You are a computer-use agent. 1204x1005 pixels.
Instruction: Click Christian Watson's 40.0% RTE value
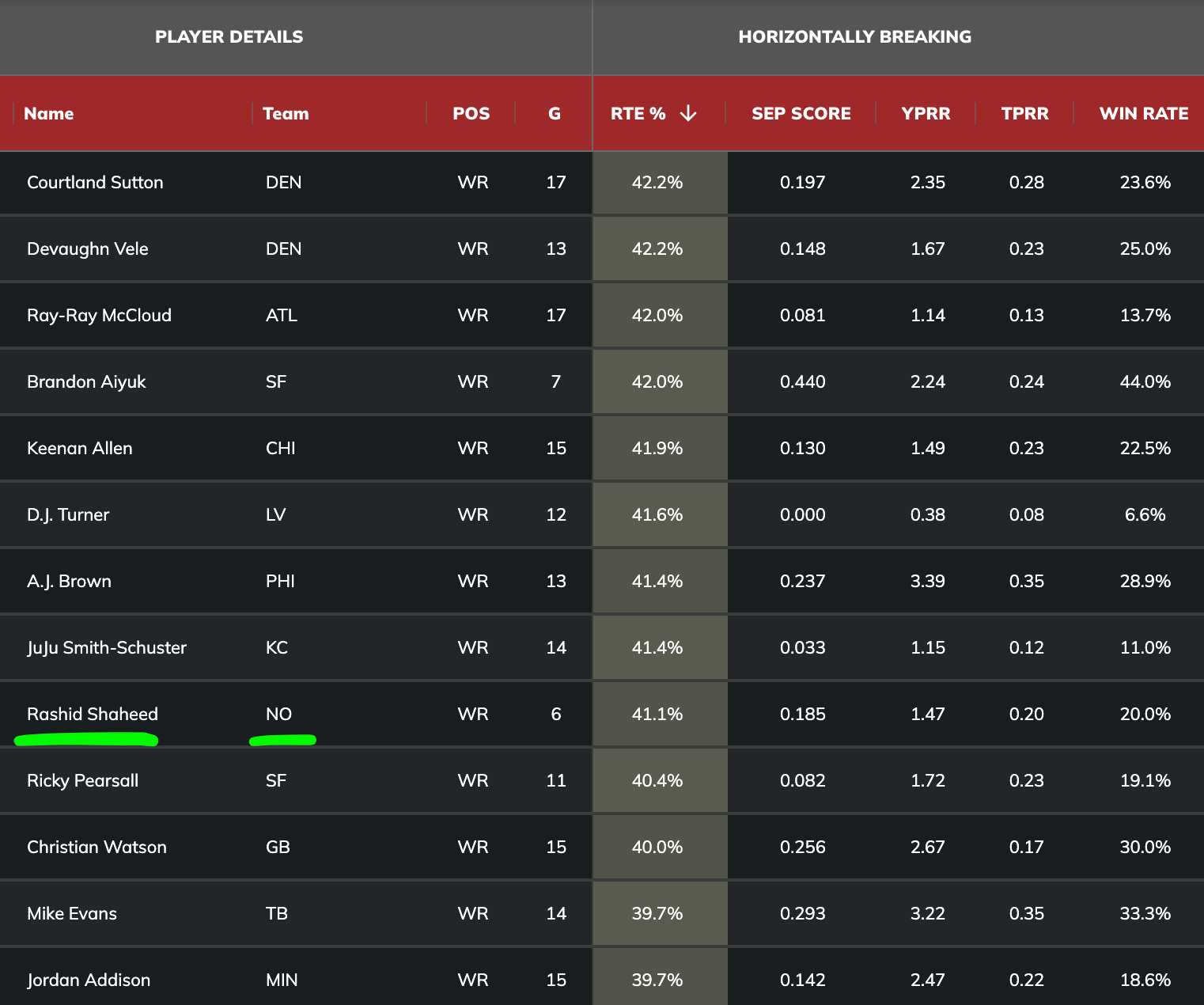coord(657,847)
